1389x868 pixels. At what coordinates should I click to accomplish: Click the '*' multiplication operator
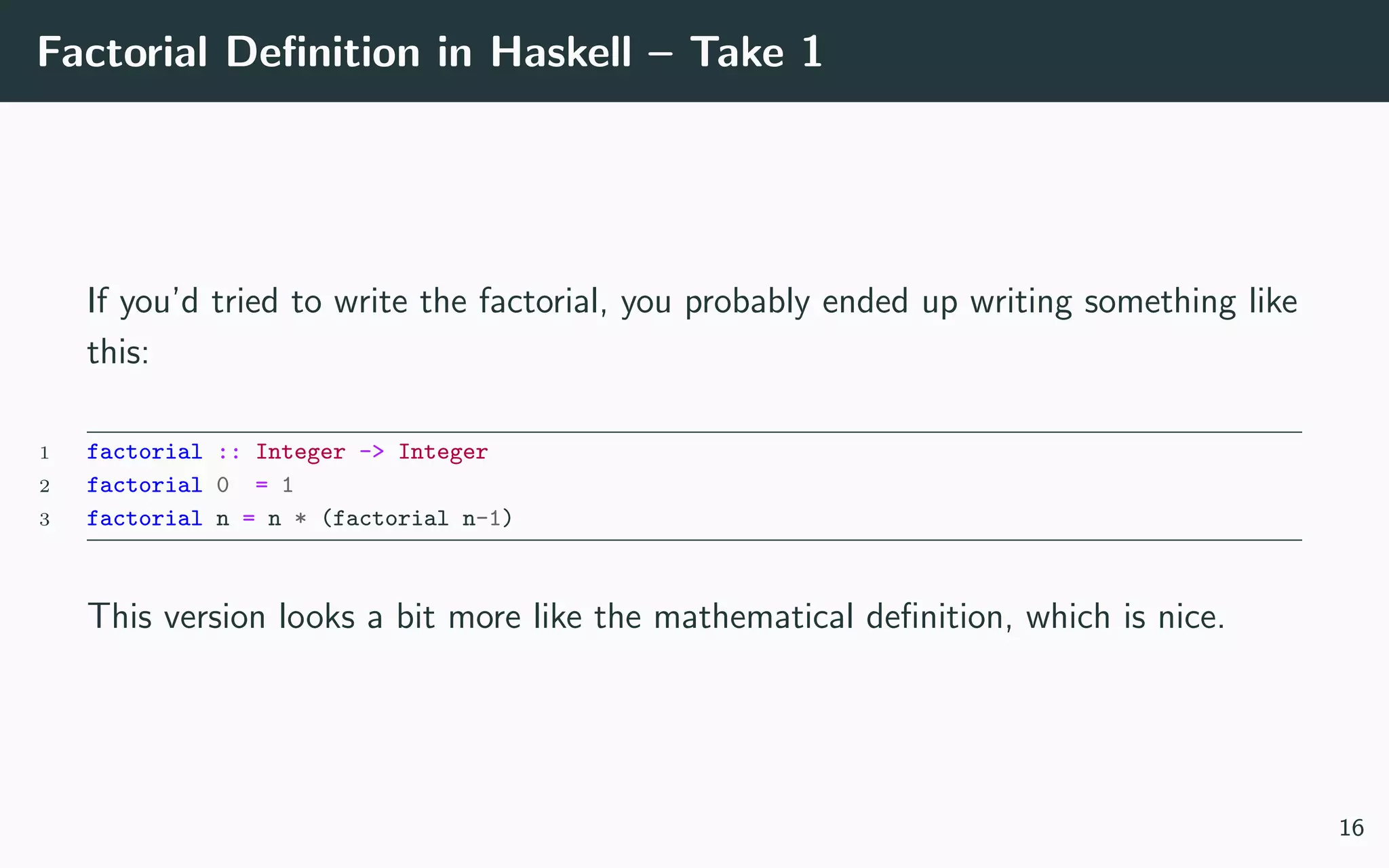(300, 519)
